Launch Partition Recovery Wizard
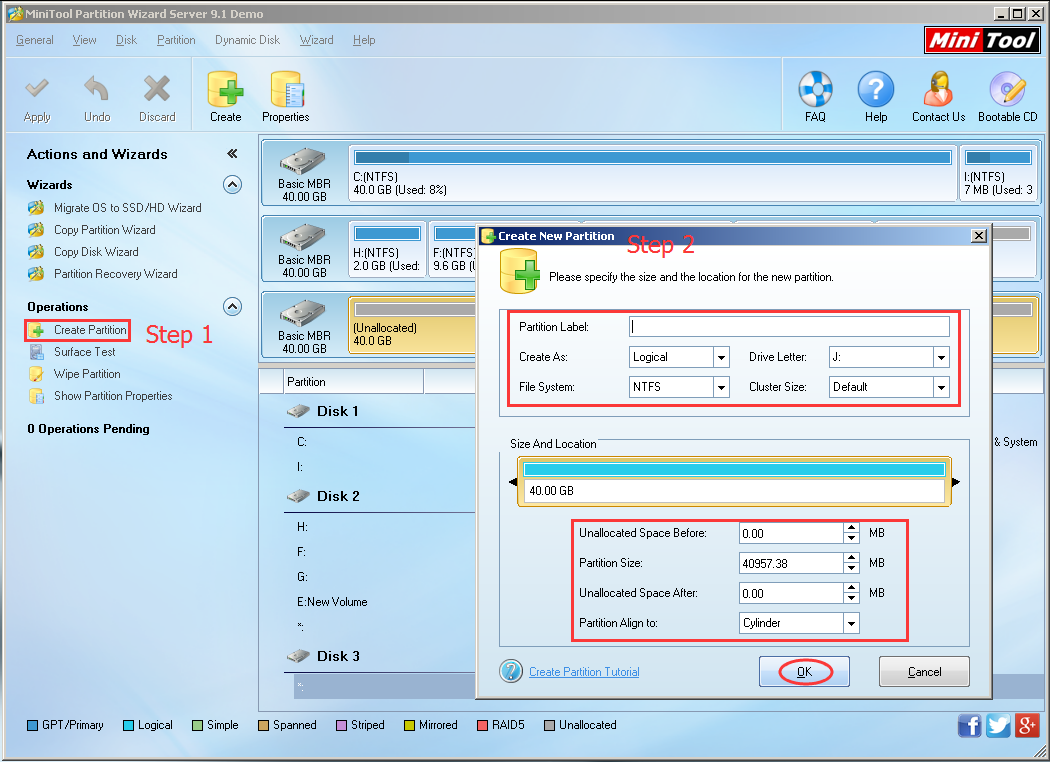The width and height of the screenshot is (1050, 762). tap(115, 274)
